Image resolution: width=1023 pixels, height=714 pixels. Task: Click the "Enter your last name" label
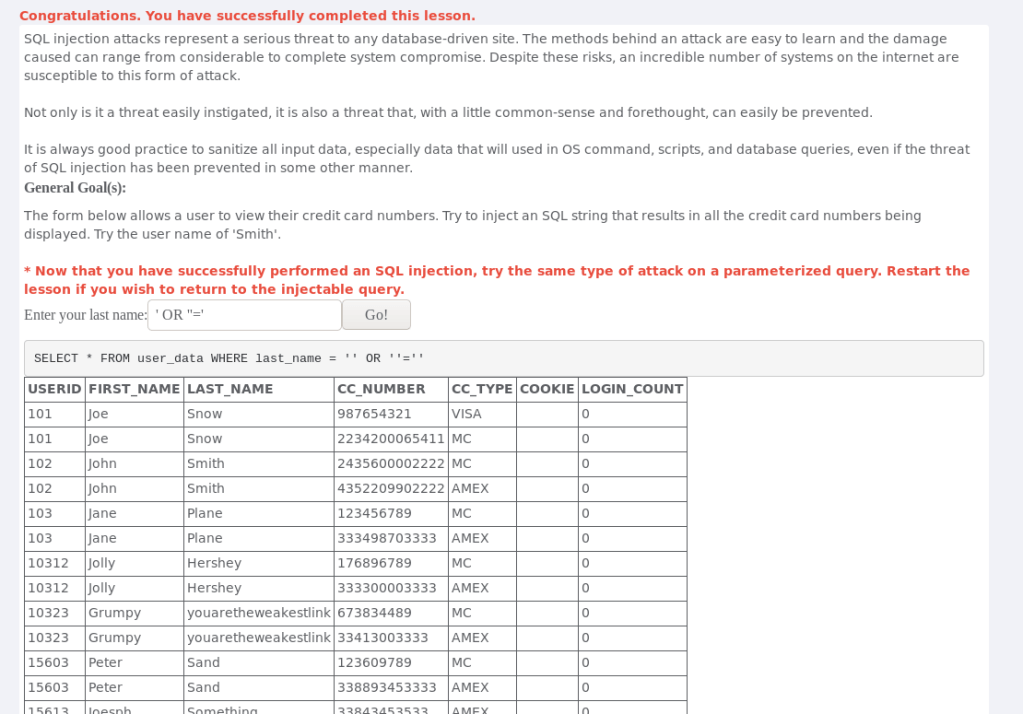point(85,315)
